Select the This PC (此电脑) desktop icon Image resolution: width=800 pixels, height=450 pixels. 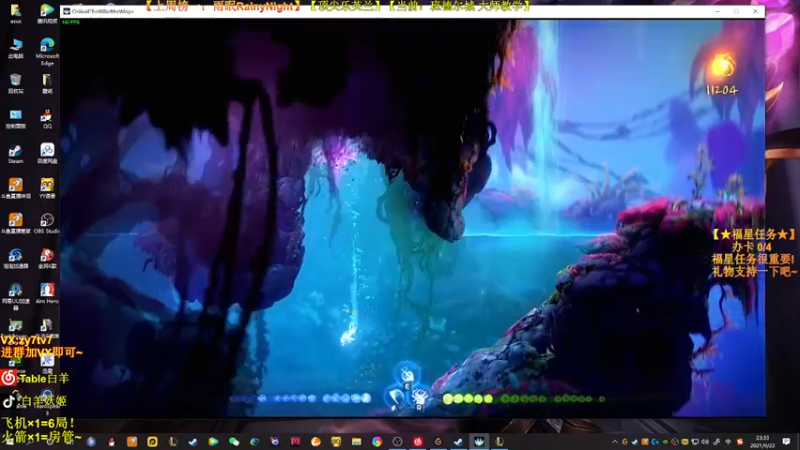click(16, 48)
